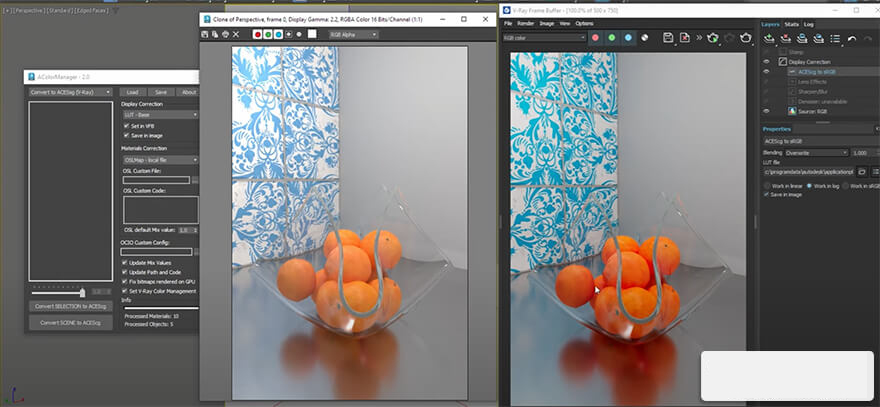Screen dimensions: 880x407
Task: Toggle green channel in Clone of Perspective window
Action: point(268,34)
